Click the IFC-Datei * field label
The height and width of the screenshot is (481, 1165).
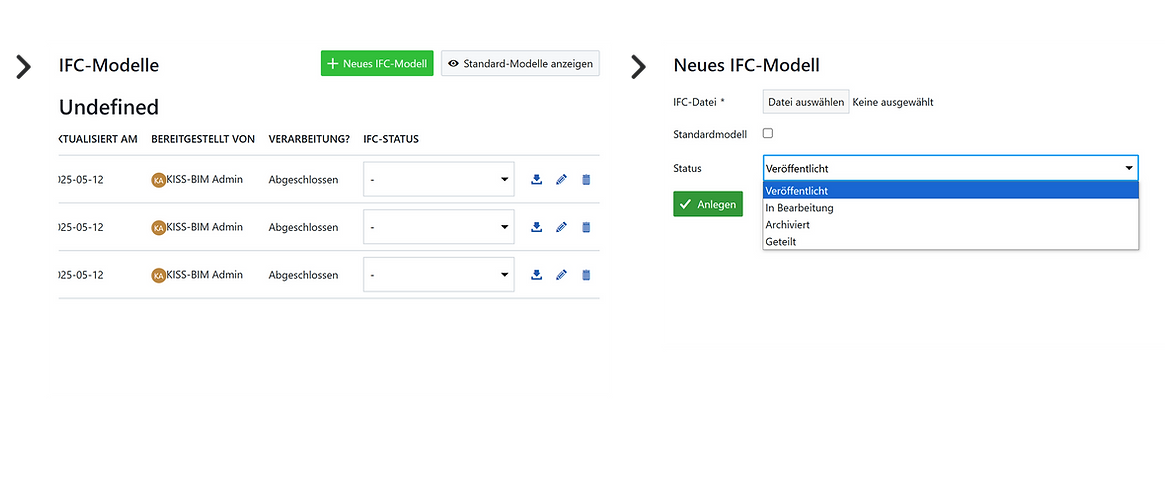coord(698,102)
